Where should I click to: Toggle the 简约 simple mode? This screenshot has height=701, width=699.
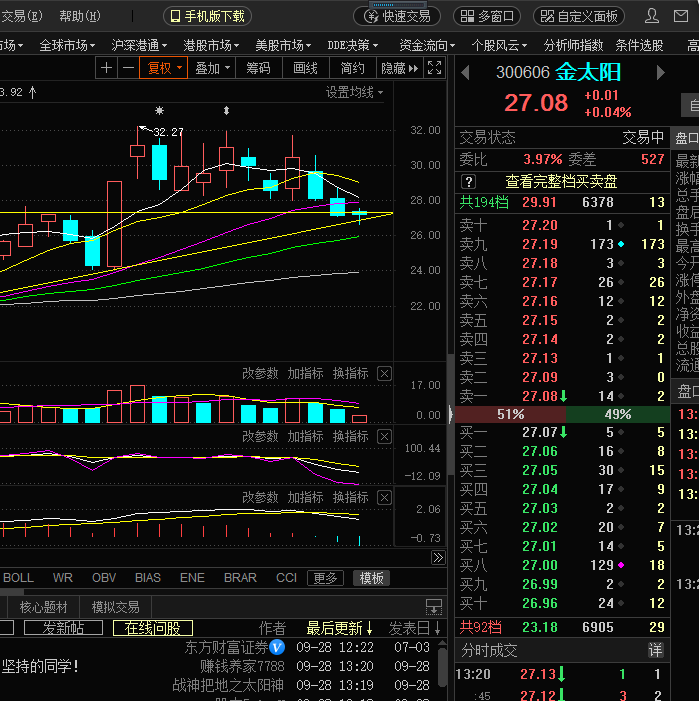(353, 68)
